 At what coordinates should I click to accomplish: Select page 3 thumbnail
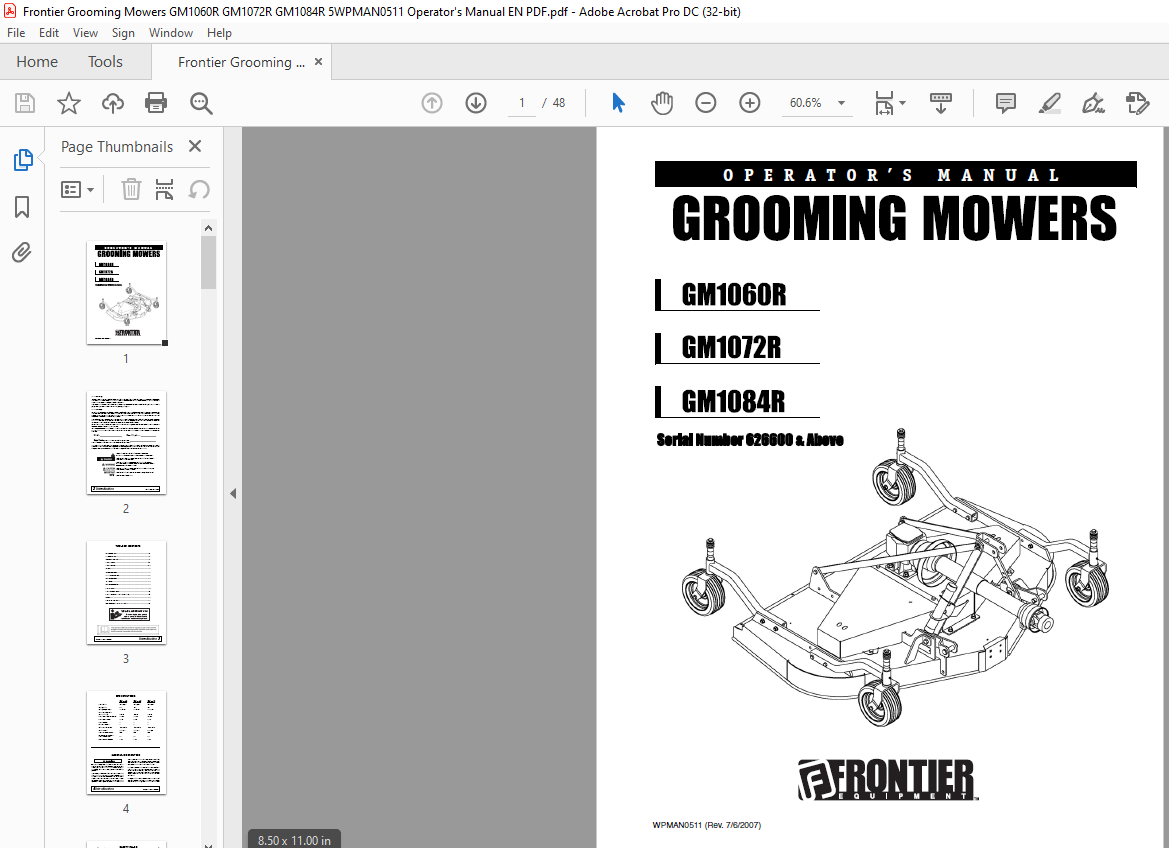[x=126, y=592]
